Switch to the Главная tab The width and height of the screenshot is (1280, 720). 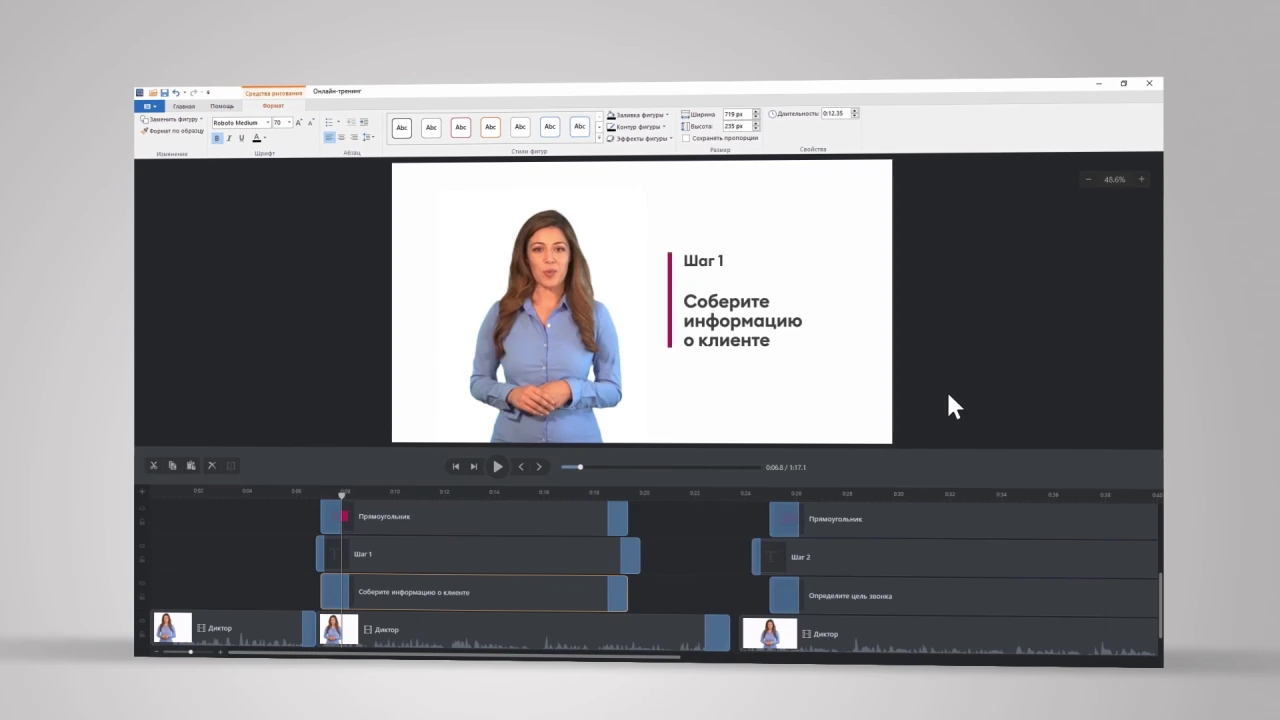184,106
